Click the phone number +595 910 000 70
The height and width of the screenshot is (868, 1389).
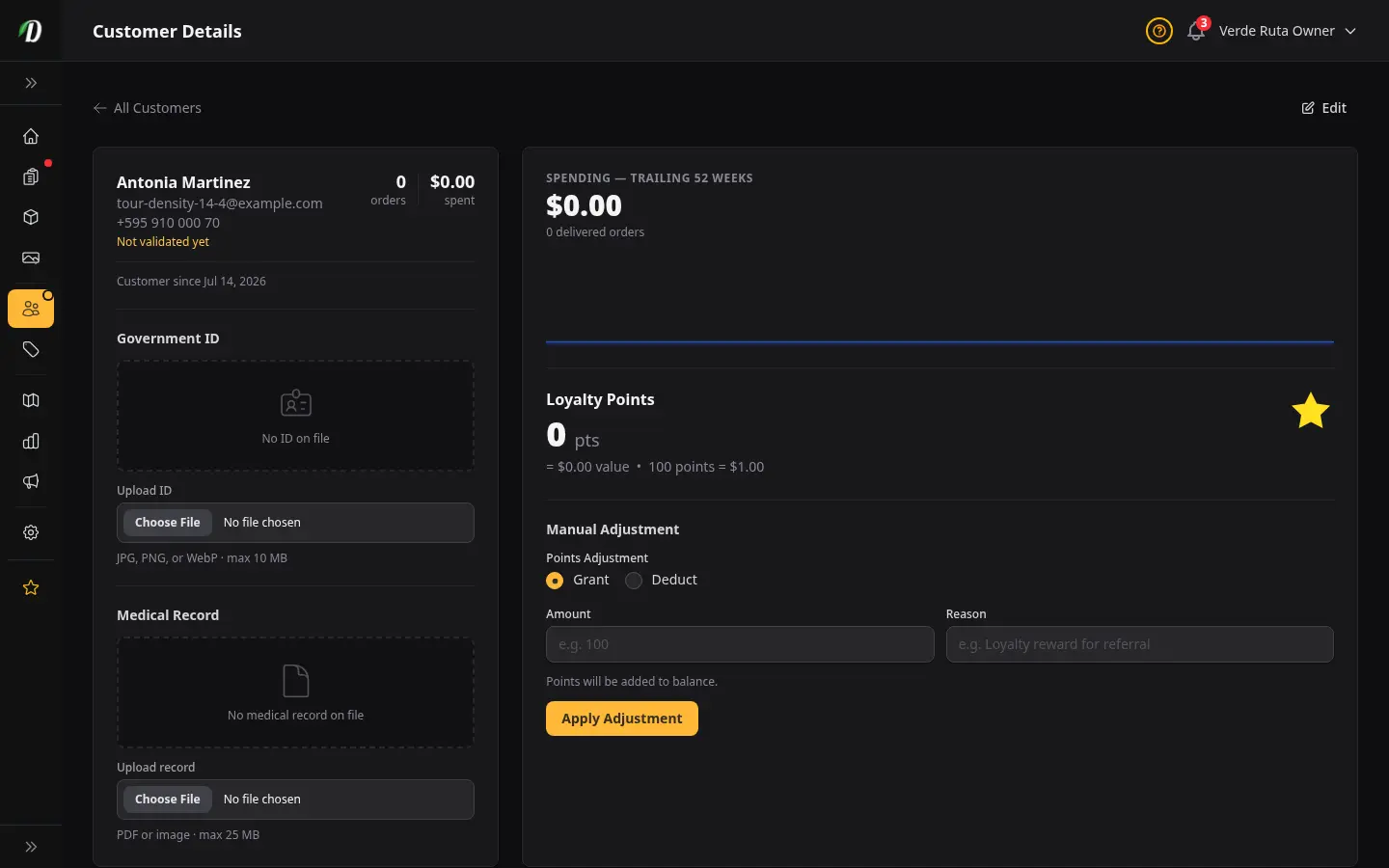click(168, 223)
